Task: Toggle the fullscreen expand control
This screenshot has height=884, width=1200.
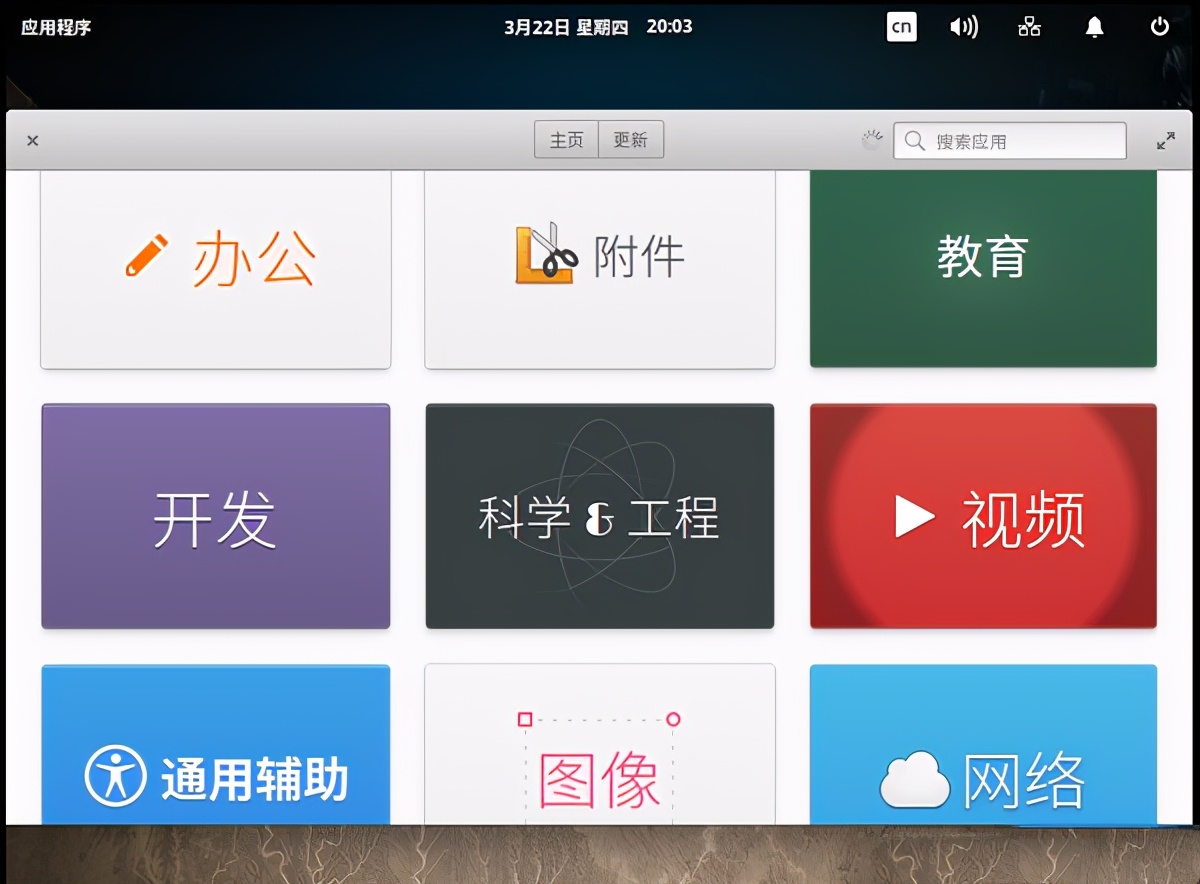Action: pyautogui.click(x=1165, y=140)
